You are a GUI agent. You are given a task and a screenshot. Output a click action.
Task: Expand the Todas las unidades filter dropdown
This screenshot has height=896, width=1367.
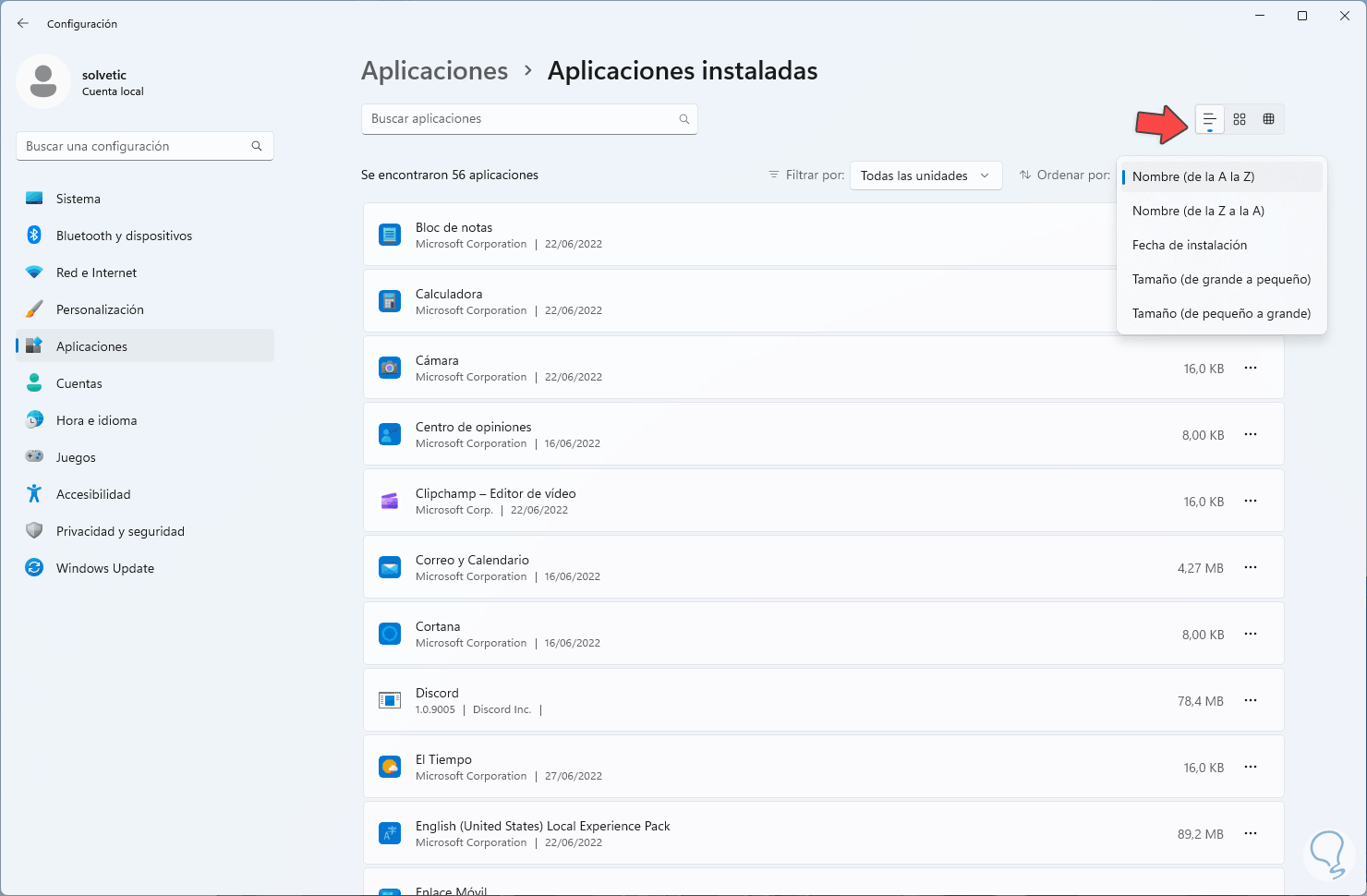(x=925, y=176)
